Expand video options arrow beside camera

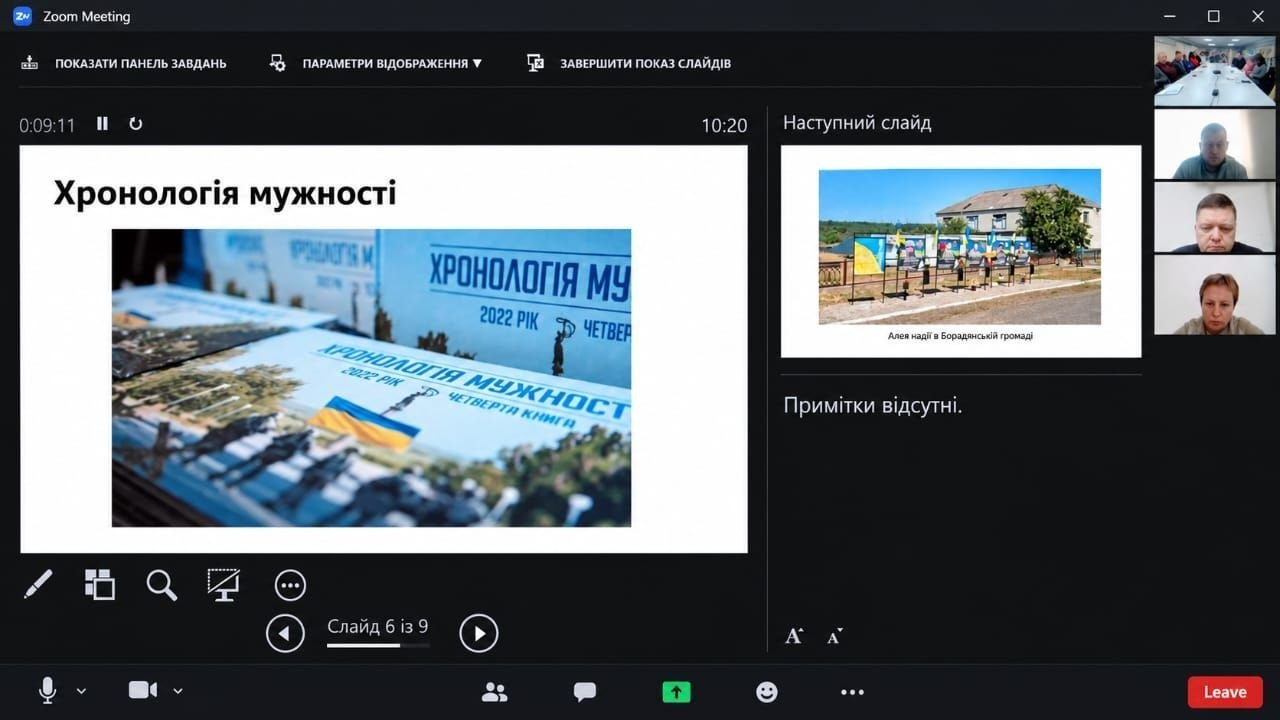178,691
